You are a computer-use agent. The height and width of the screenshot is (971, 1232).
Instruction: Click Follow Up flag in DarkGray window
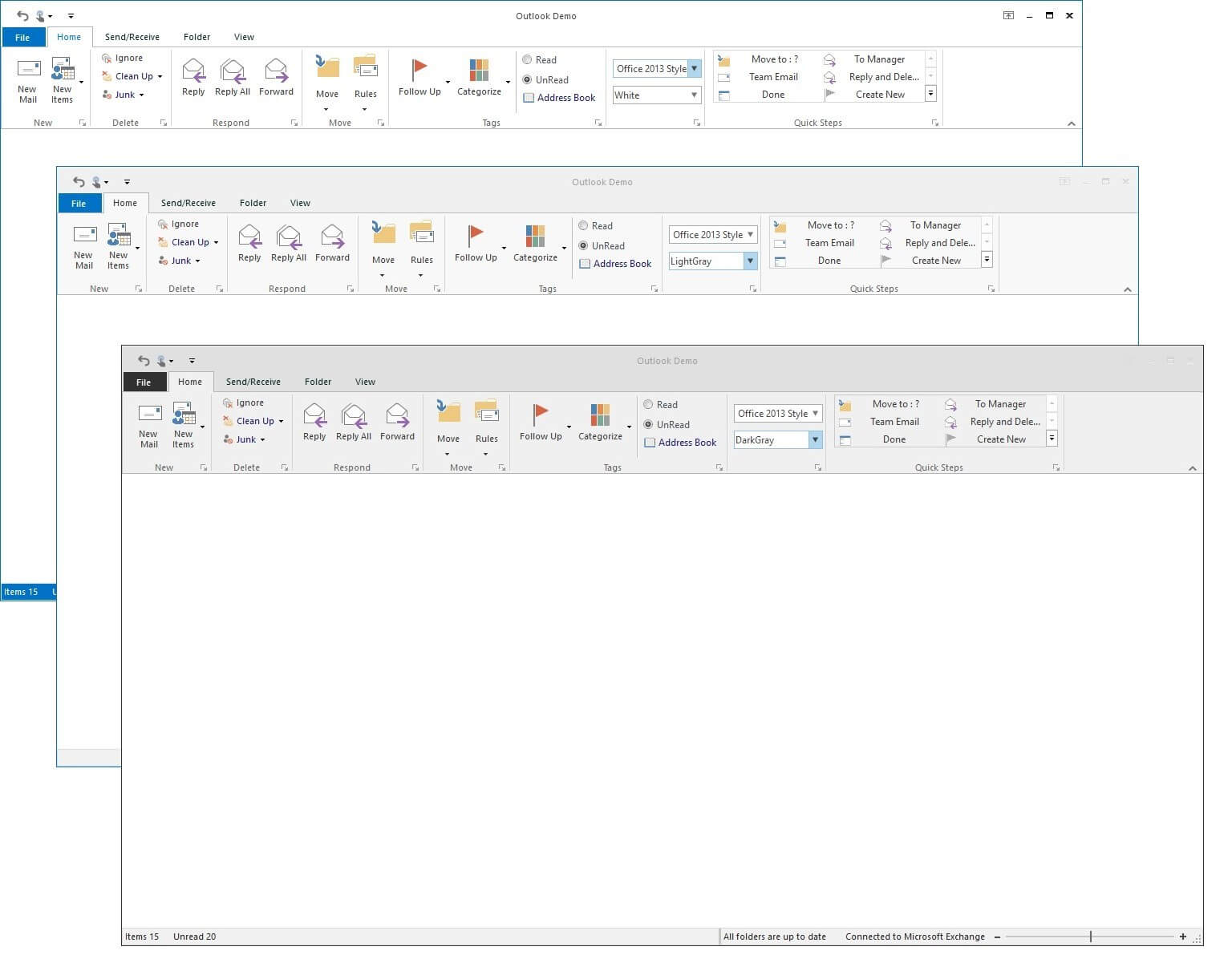click(x=541, y=414)
